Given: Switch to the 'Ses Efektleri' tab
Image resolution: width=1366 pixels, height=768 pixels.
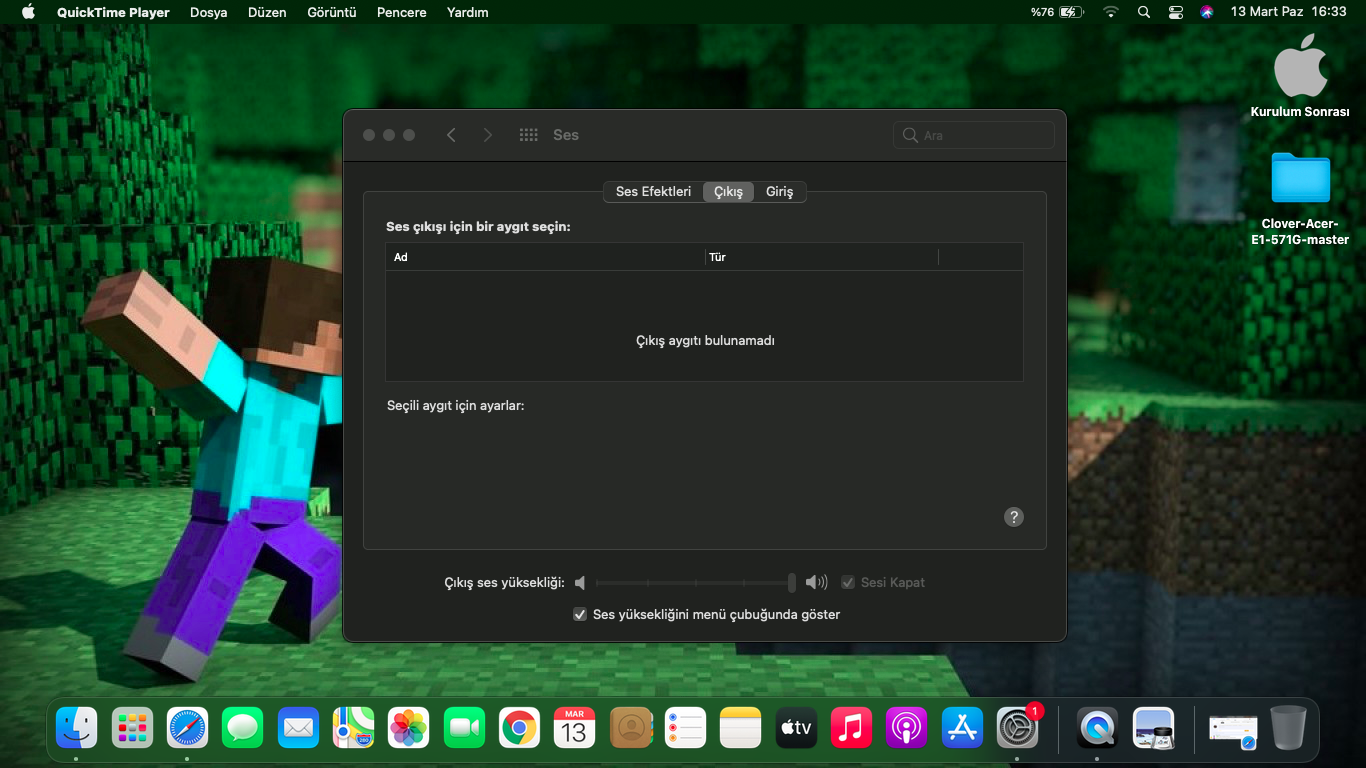Looking at the screenshot, I should coord(653,191).
